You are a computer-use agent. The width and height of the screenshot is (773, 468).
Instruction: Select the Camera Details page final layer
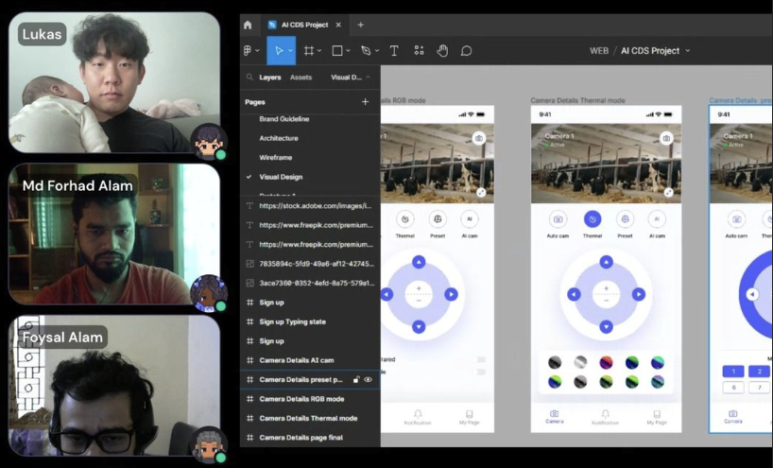coord(310,437)
